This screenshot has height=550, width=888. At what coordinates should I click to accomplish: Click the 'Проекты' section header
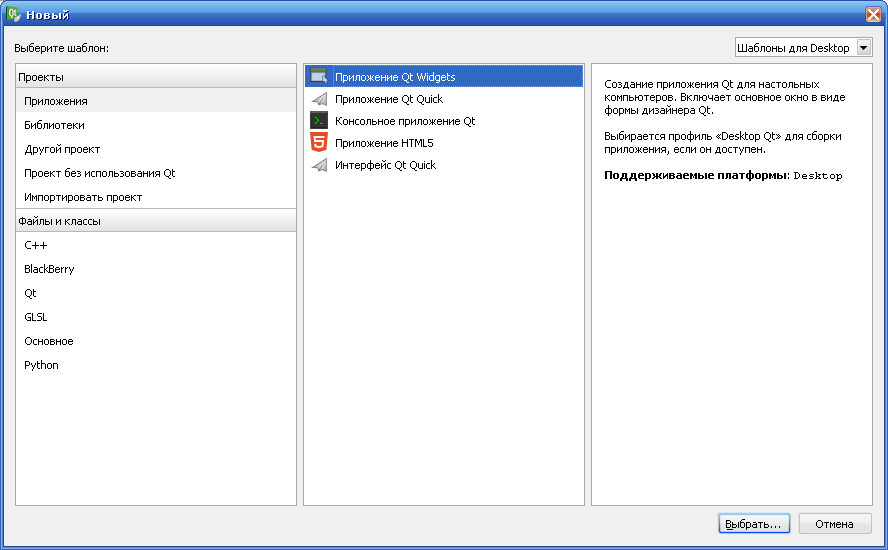pos(156,76)
